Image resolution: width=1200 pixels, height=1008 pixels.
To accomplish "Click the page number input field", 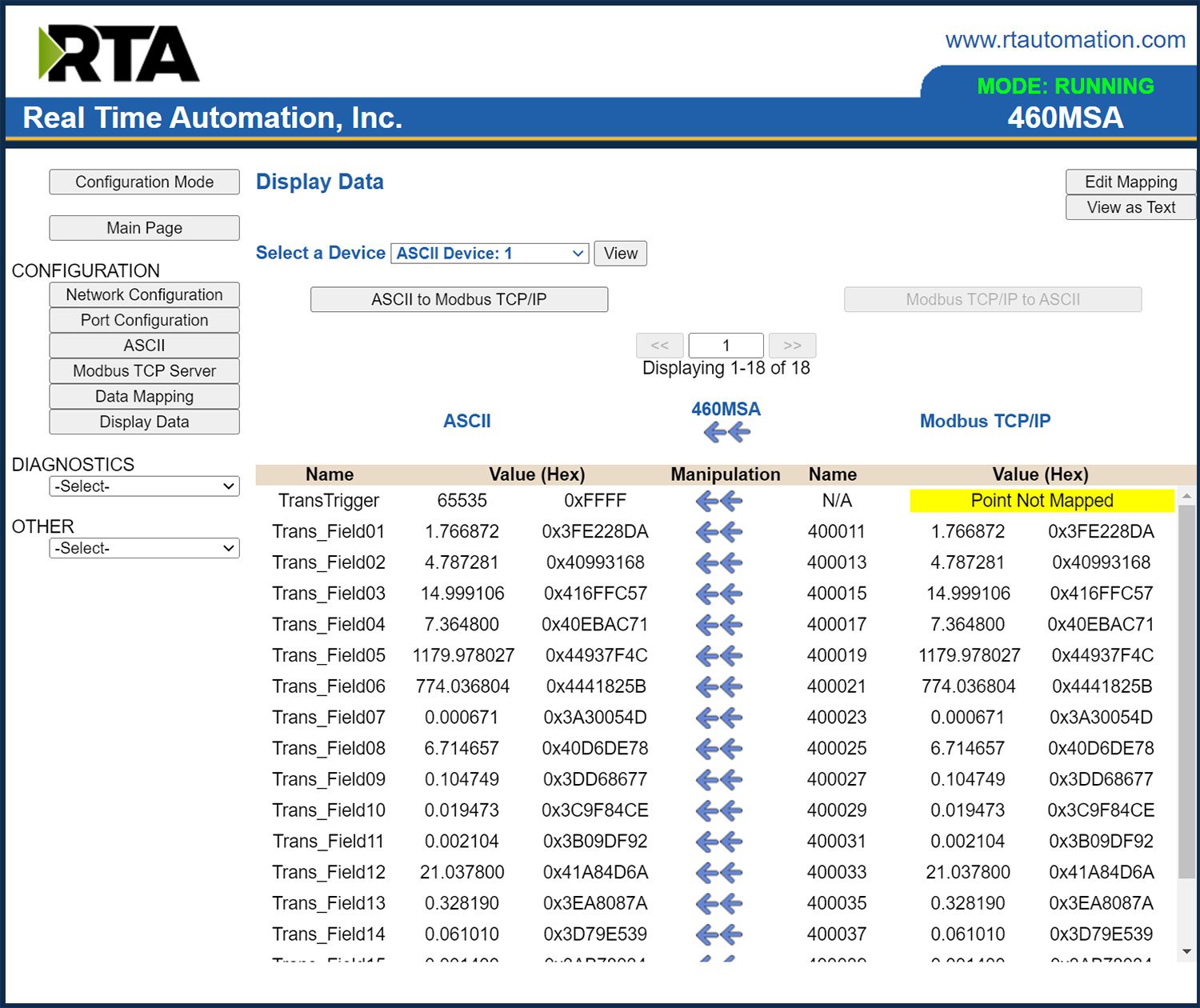I will tap(726, 345).
